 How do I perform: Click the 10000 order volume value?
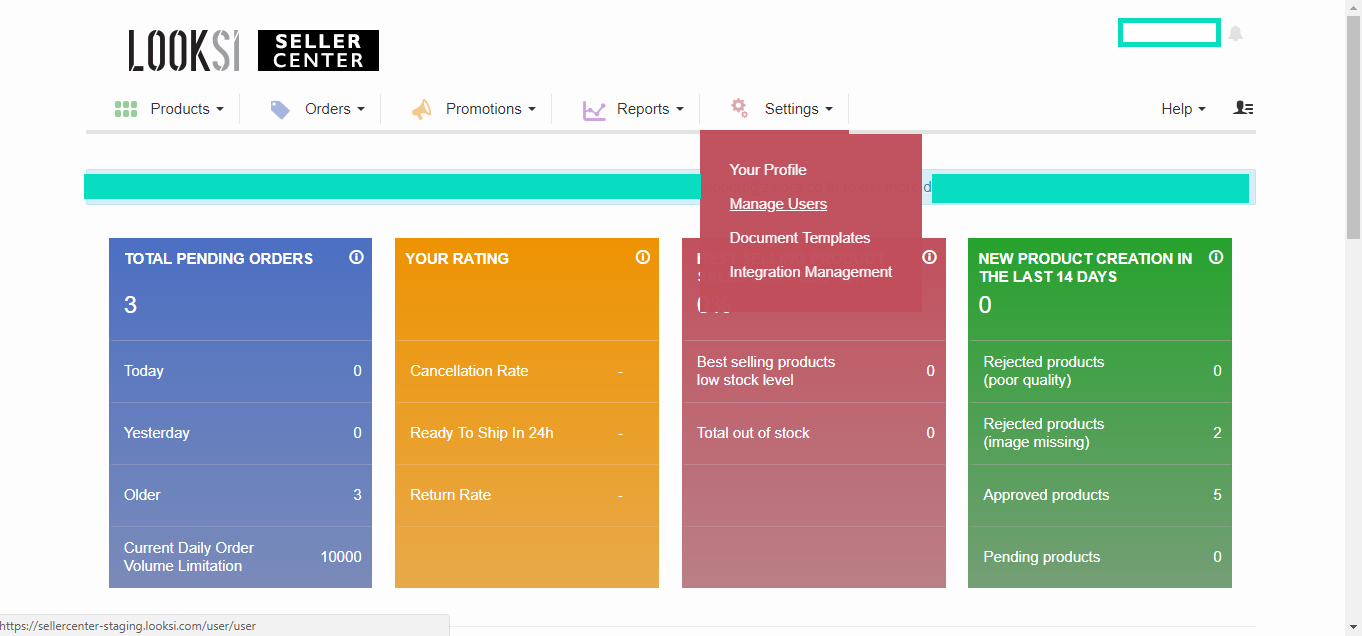pyautogui.click(x=341, y=557)
